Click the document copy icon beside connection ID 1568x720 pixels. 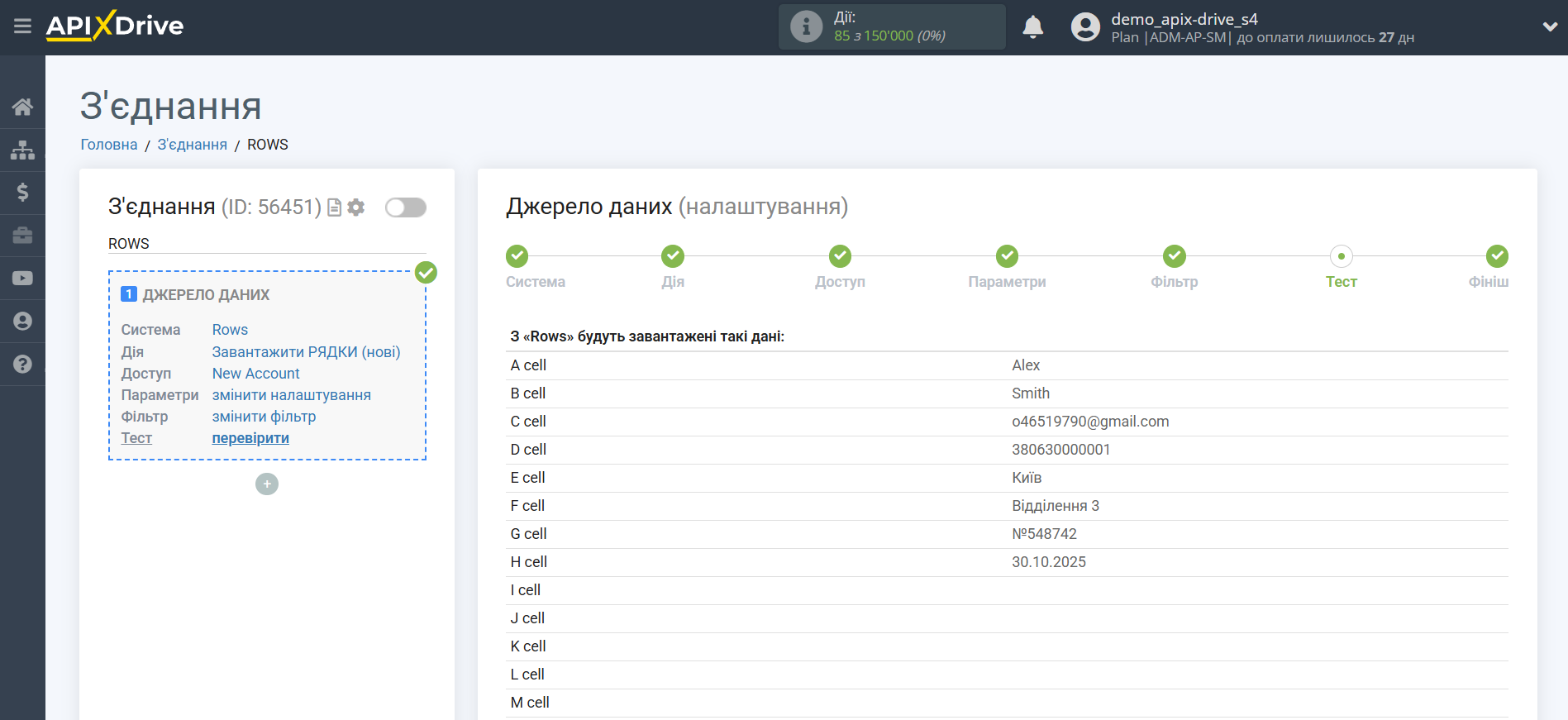[335, 207]
